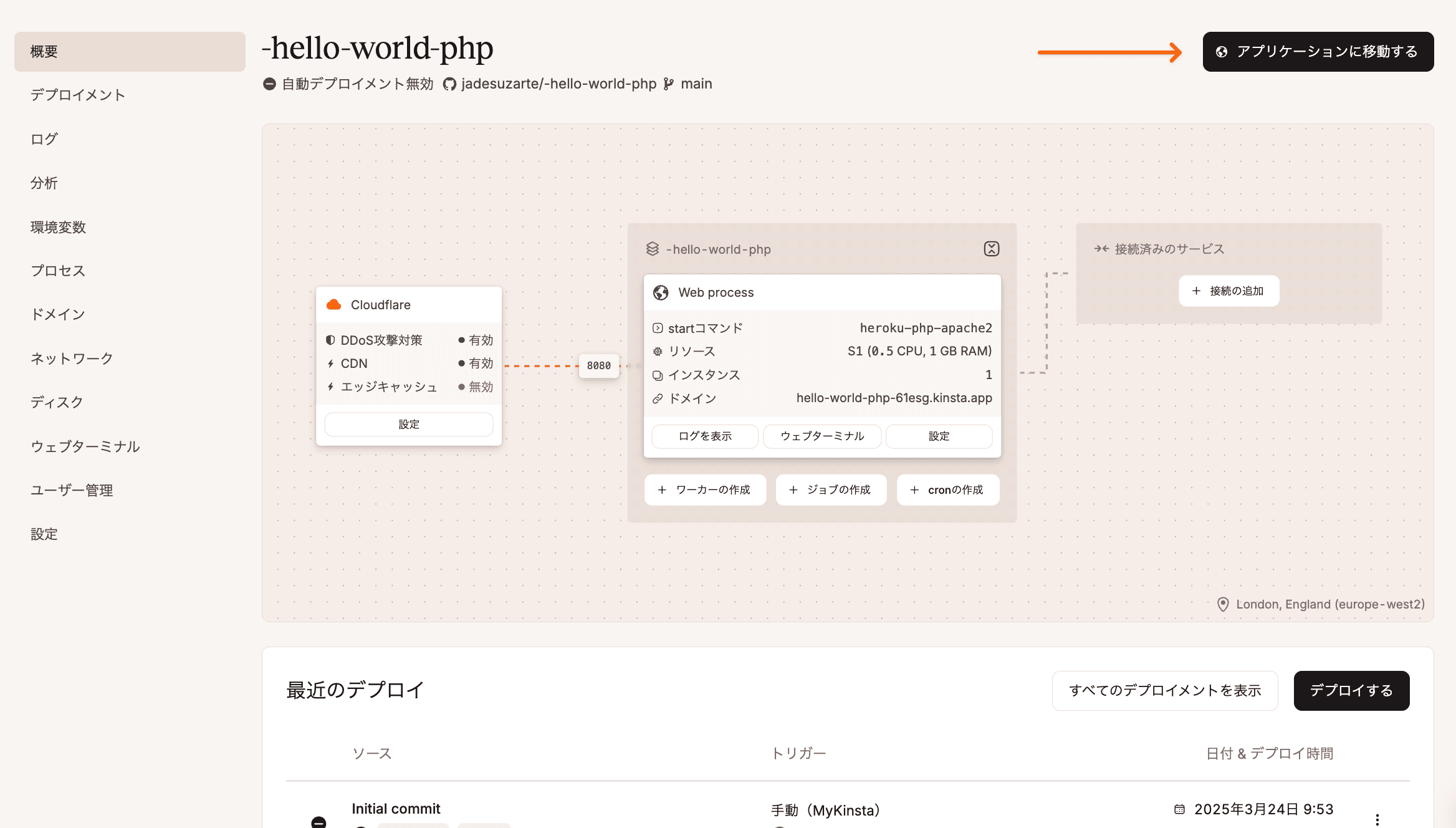Click 日付 & デプロイ時間 column header
Viewport: 1456px width, 828px height.
[x=1270, y=753]
